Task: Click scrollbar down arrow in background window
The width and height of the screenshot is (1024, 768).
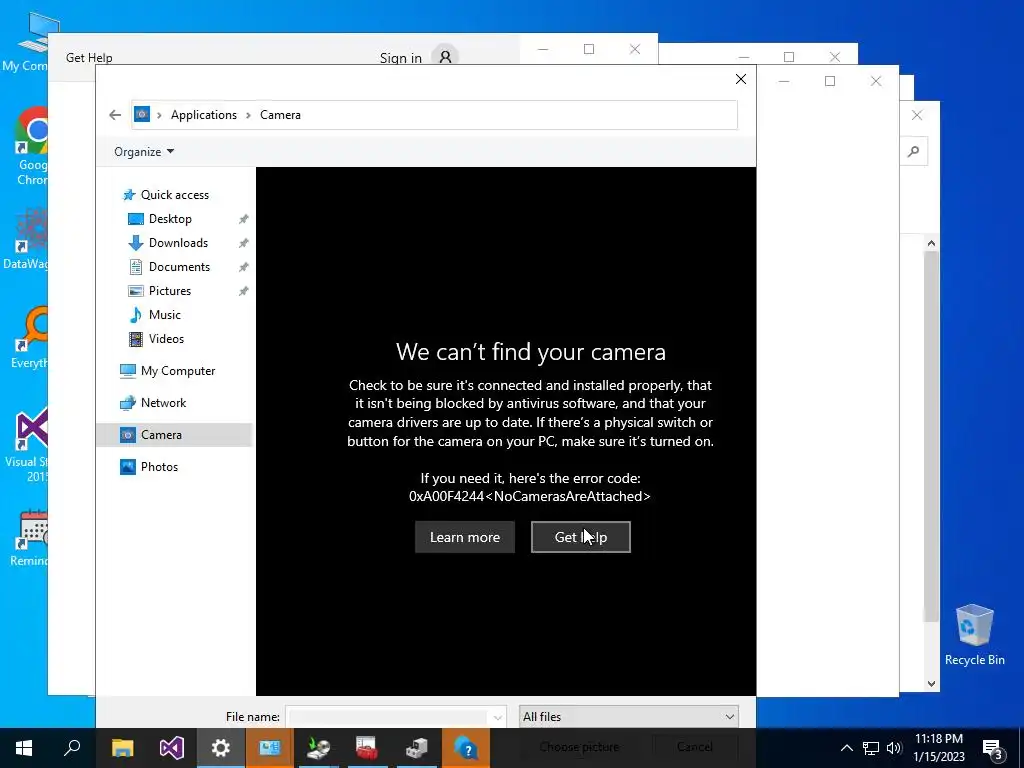Action: (931, 684)
